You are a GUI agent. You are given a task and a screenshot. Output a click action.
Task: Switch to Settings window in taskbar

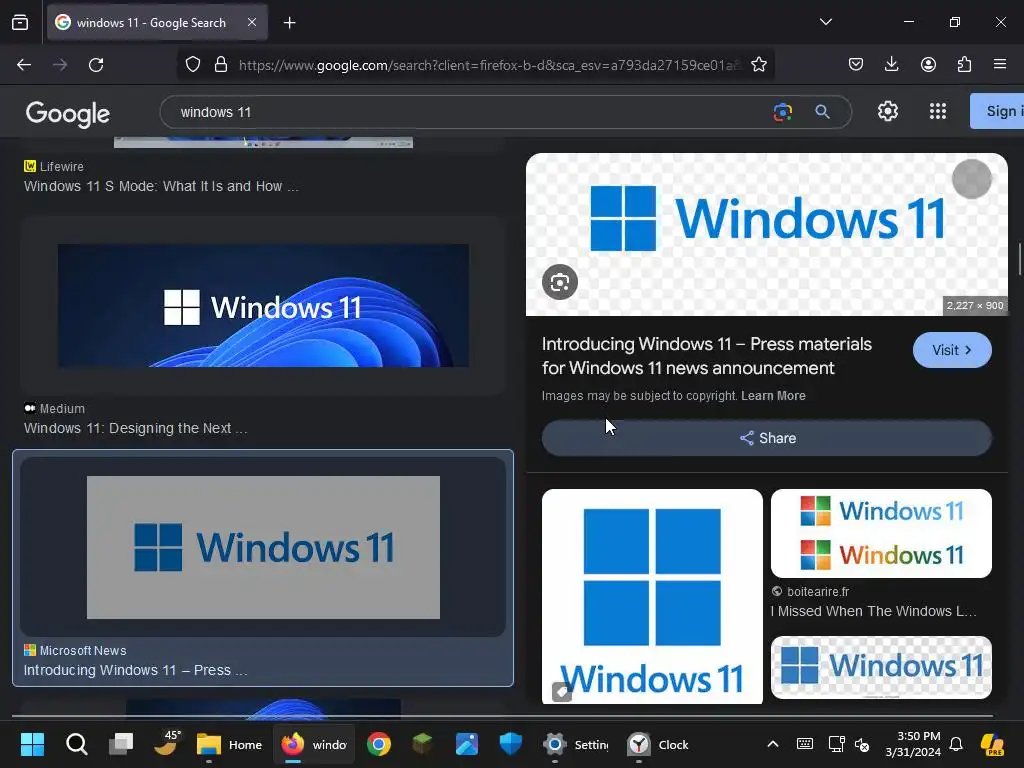575,744
